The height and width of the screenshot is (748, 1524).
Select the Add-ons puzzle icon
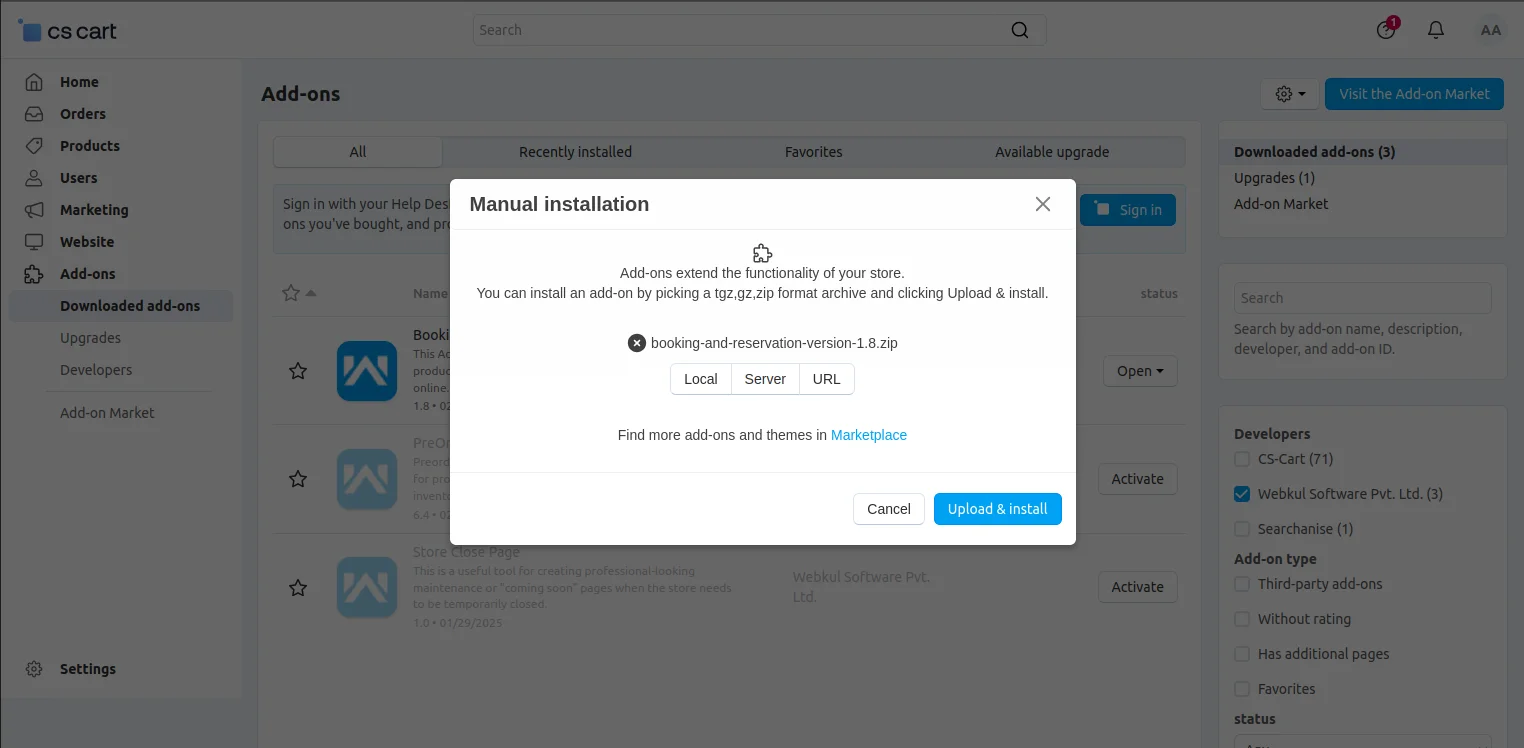pyautogui.click(x=33, y=273)
